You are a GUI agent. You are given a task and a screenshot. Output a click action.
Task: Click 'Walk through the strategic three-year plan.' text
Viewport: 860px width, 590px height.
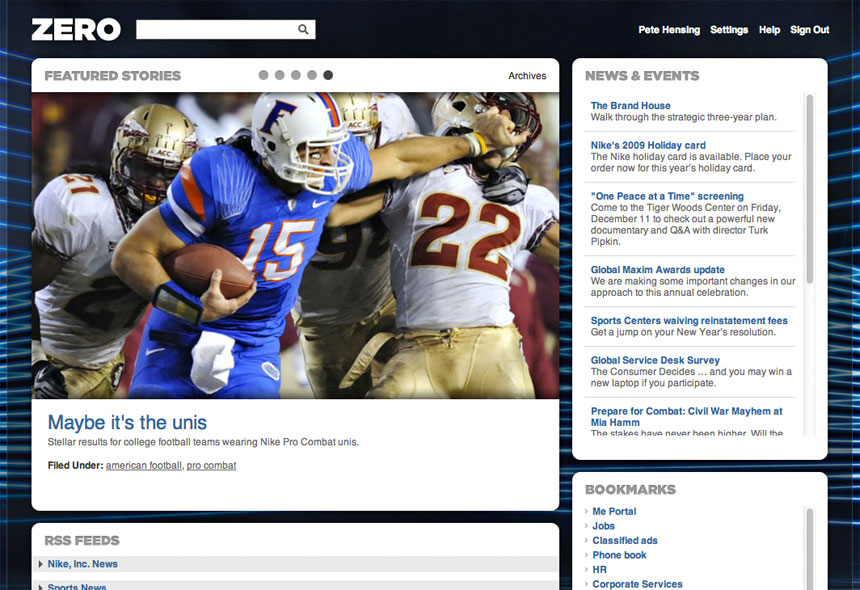pyautogui.click(x=683, y=117)
